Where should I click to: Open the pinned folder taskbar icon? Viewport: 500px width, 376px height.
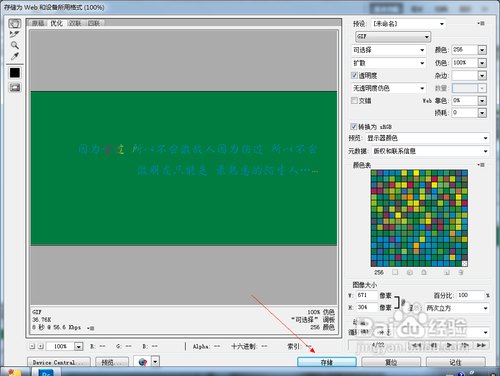pos(15,372)
